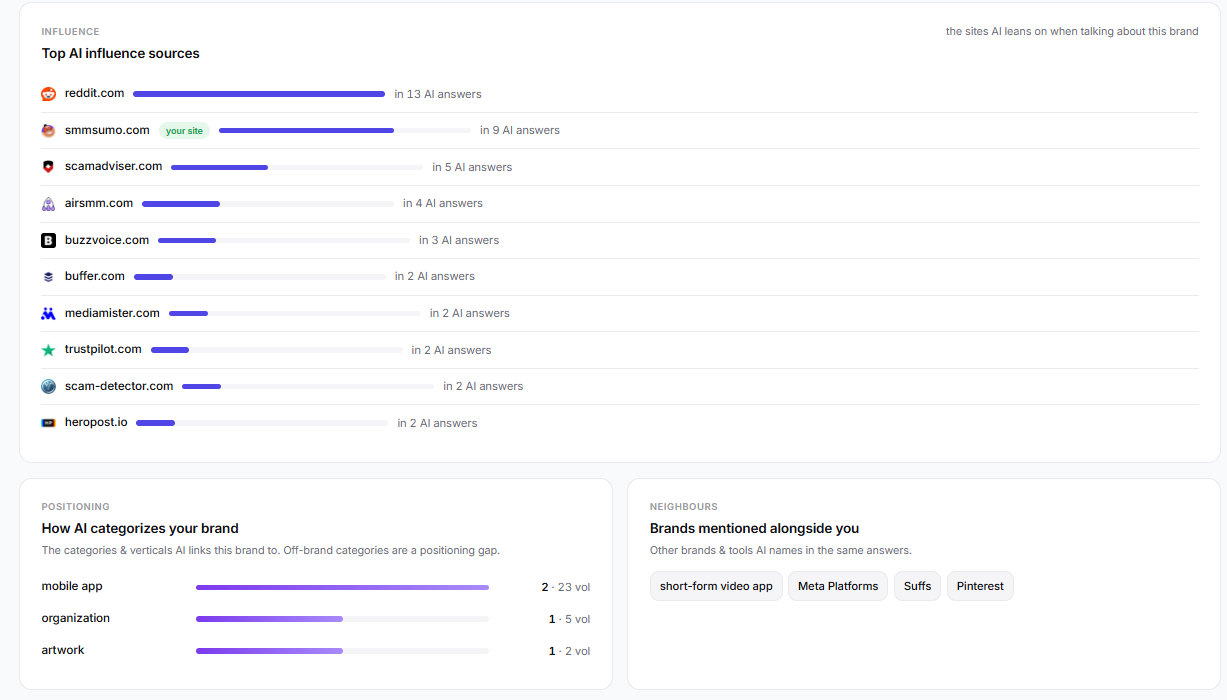Open the trustpilot.com source link
The height and width of the screenshot is (700, 1227).
pos(103,349)
